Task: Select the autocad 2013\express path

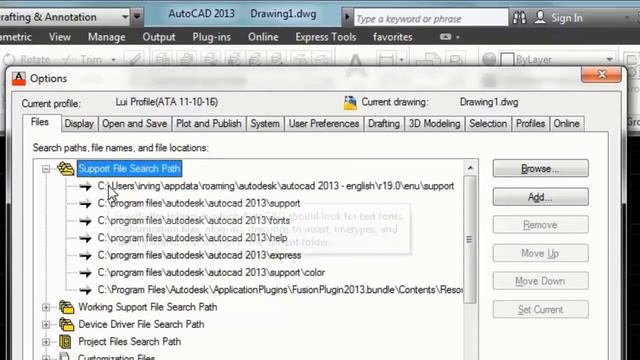Action: pos(199,256)
